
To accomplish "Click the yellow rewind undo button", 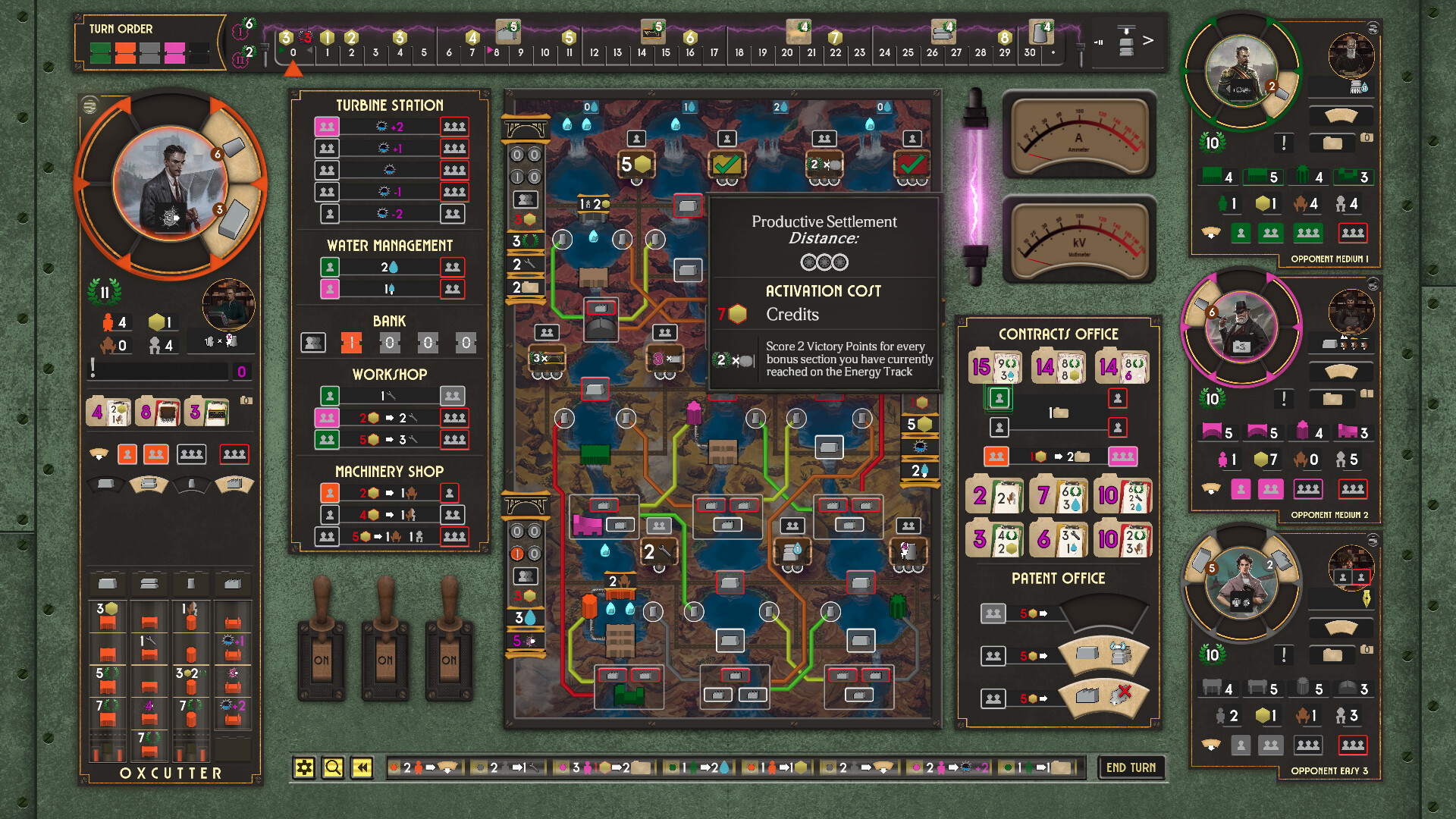I will pos(362,768).
